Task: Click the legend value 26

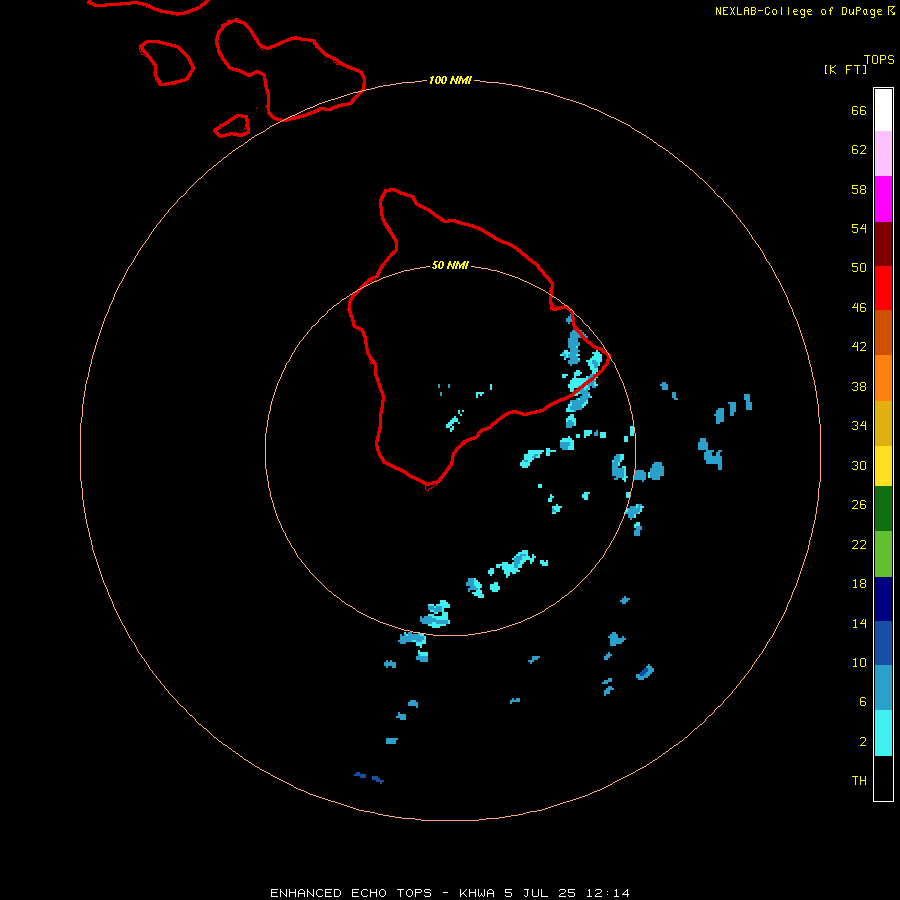Action: [859, 505]
